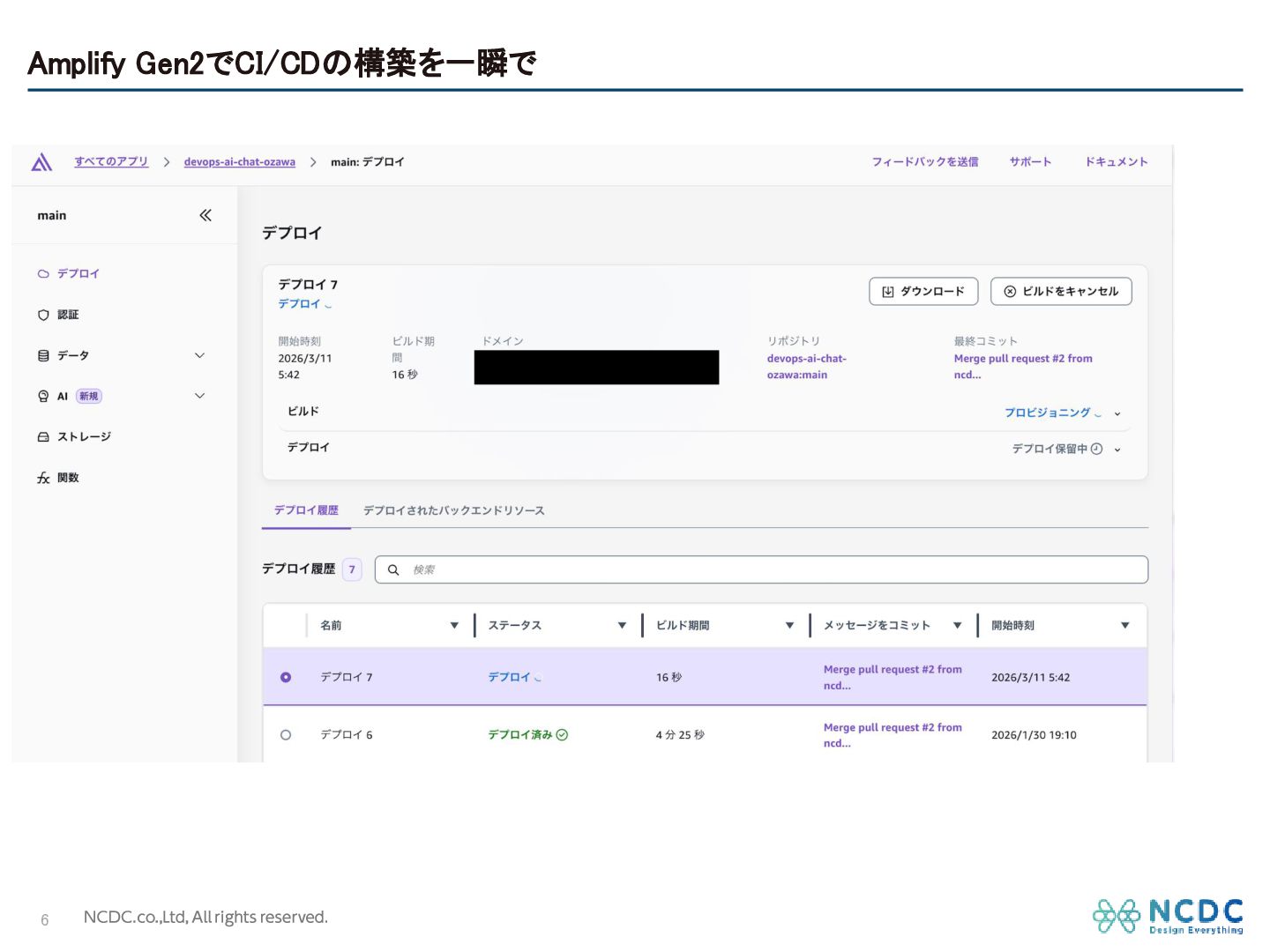Click the ダウンロード button
Image resolution: width=1270 pixels, height=952 pixels.
coord(923,292)
